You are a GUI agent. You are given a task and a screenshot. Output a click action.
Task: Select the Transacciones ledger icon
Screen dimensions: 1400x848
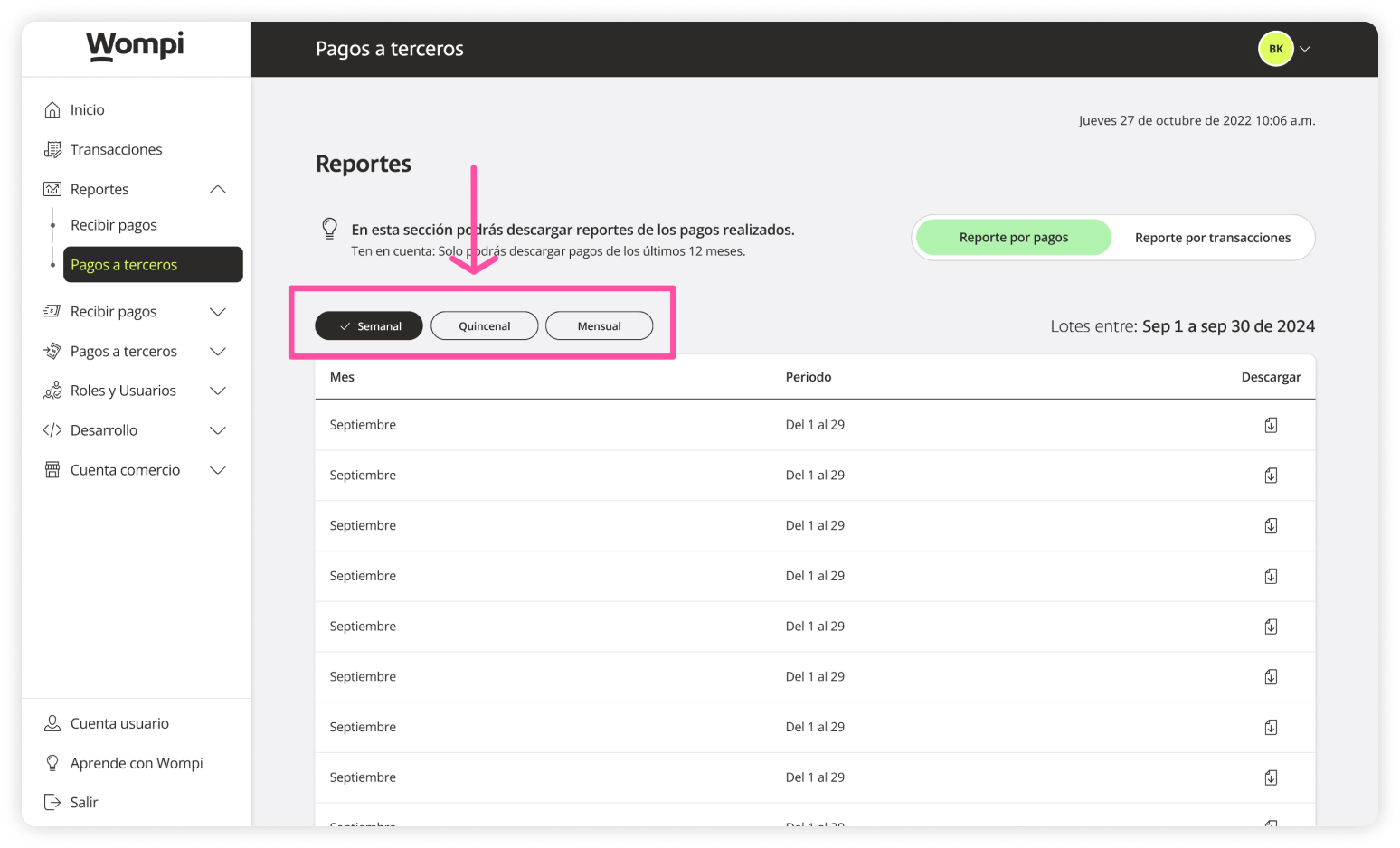click(x=53, y=148)
